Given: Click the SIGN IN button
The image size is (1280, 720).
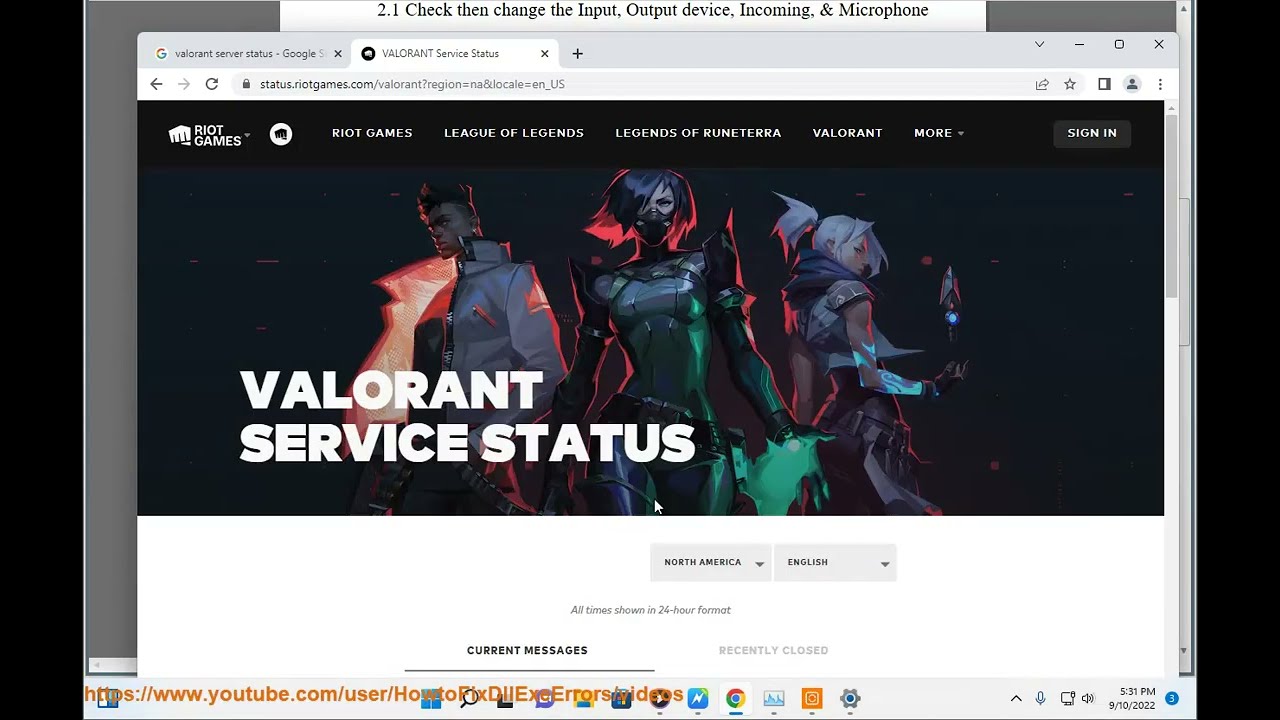Looking at the screenshot, I should [x=1092, y=133].
